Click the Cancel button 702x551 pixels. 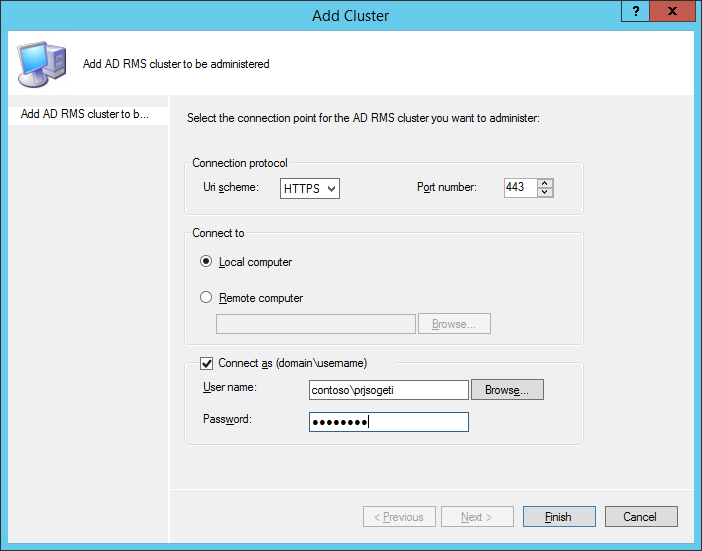[641, 517]
